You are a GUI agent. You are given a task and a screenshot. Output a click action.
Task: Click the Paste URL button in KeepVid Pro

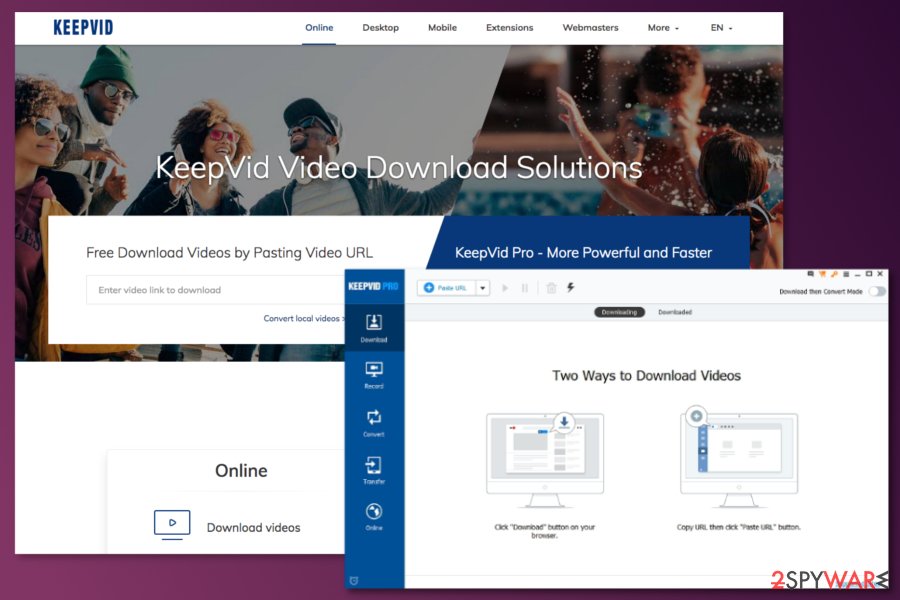click(x=447, y=288)
